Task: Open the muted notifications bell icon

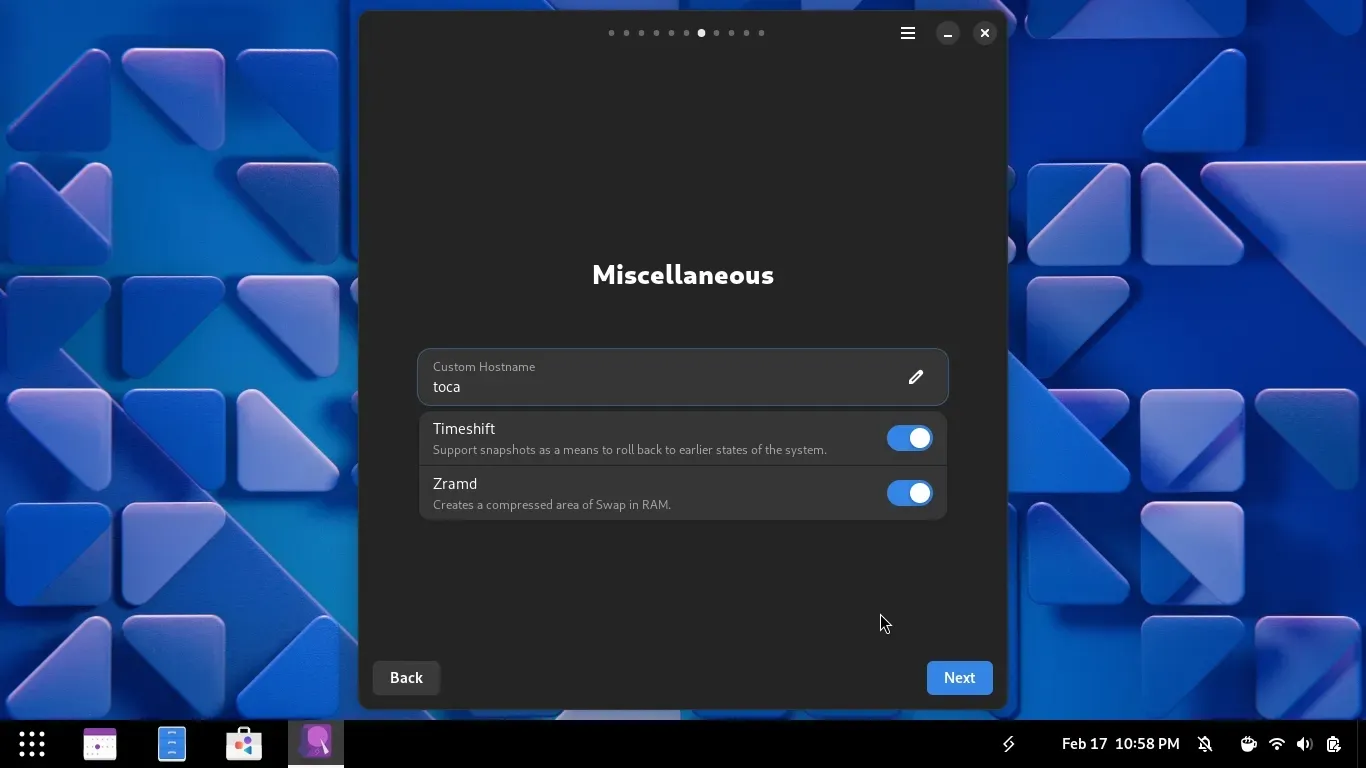Action: pos(1205,744)
